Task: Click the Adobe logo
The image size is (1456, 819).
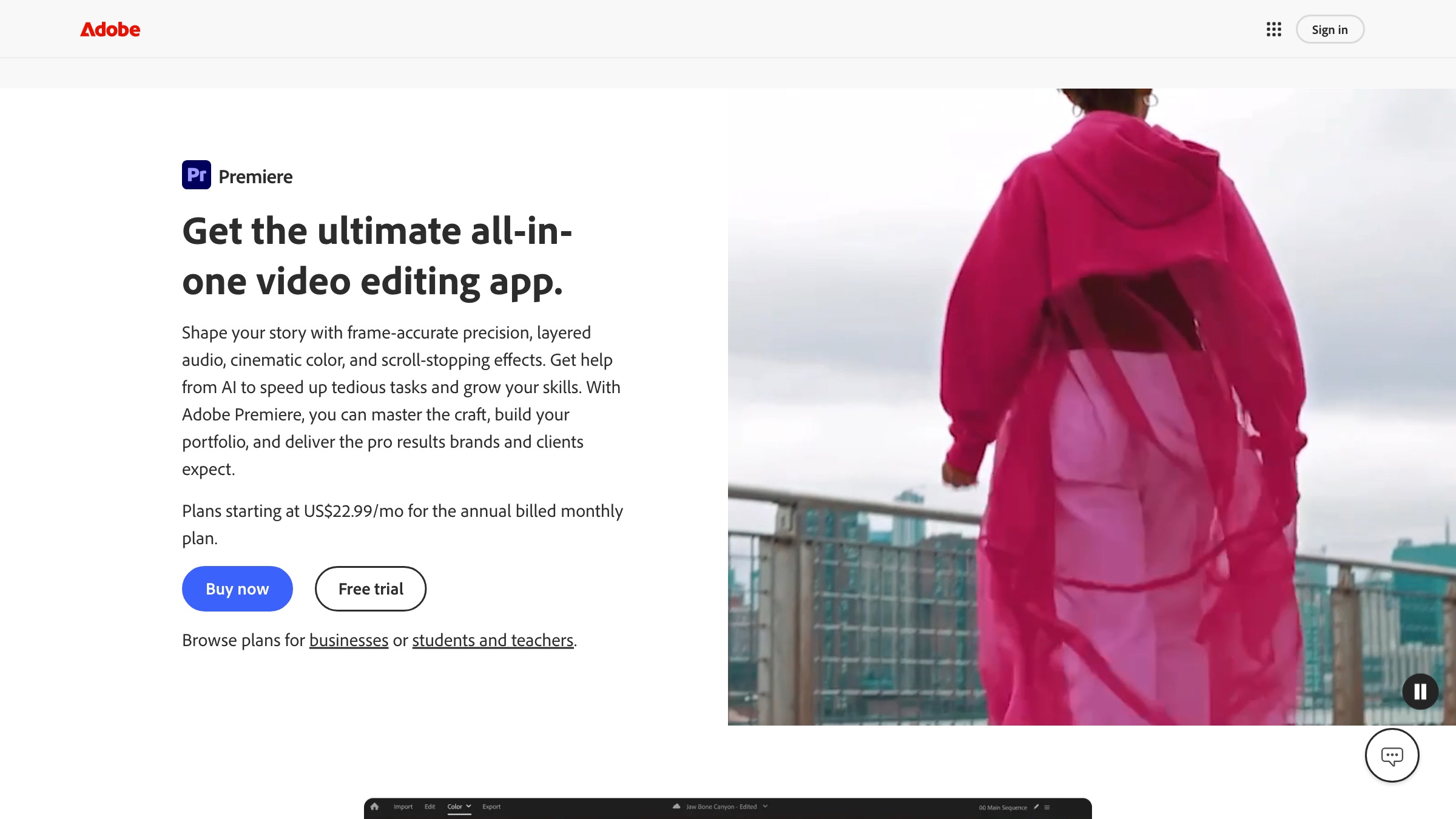Action: tap(110, 29)
